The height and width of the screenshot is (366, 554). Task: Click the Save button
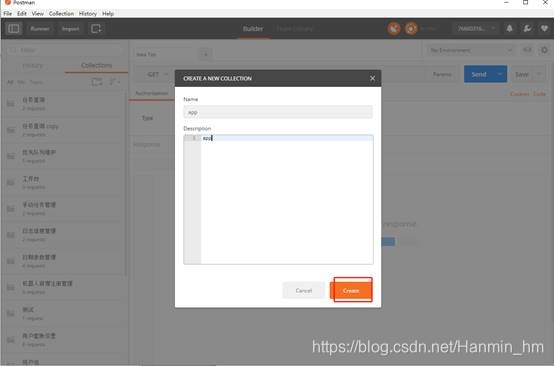pos(521,75)
